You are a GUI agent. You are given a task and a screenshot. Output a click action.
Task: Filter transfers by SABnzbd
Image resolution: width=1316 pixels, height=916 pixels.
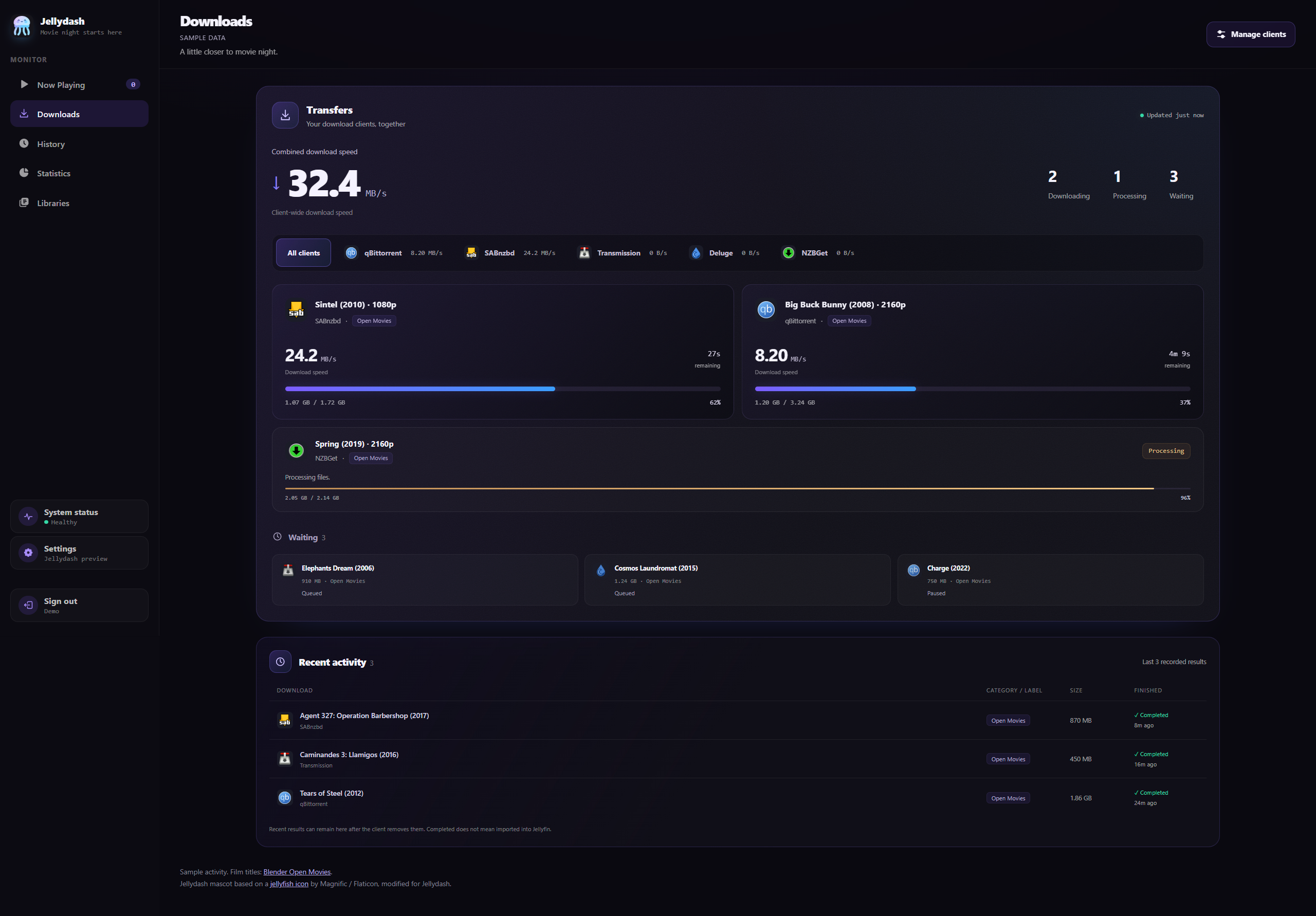(510, 253)
